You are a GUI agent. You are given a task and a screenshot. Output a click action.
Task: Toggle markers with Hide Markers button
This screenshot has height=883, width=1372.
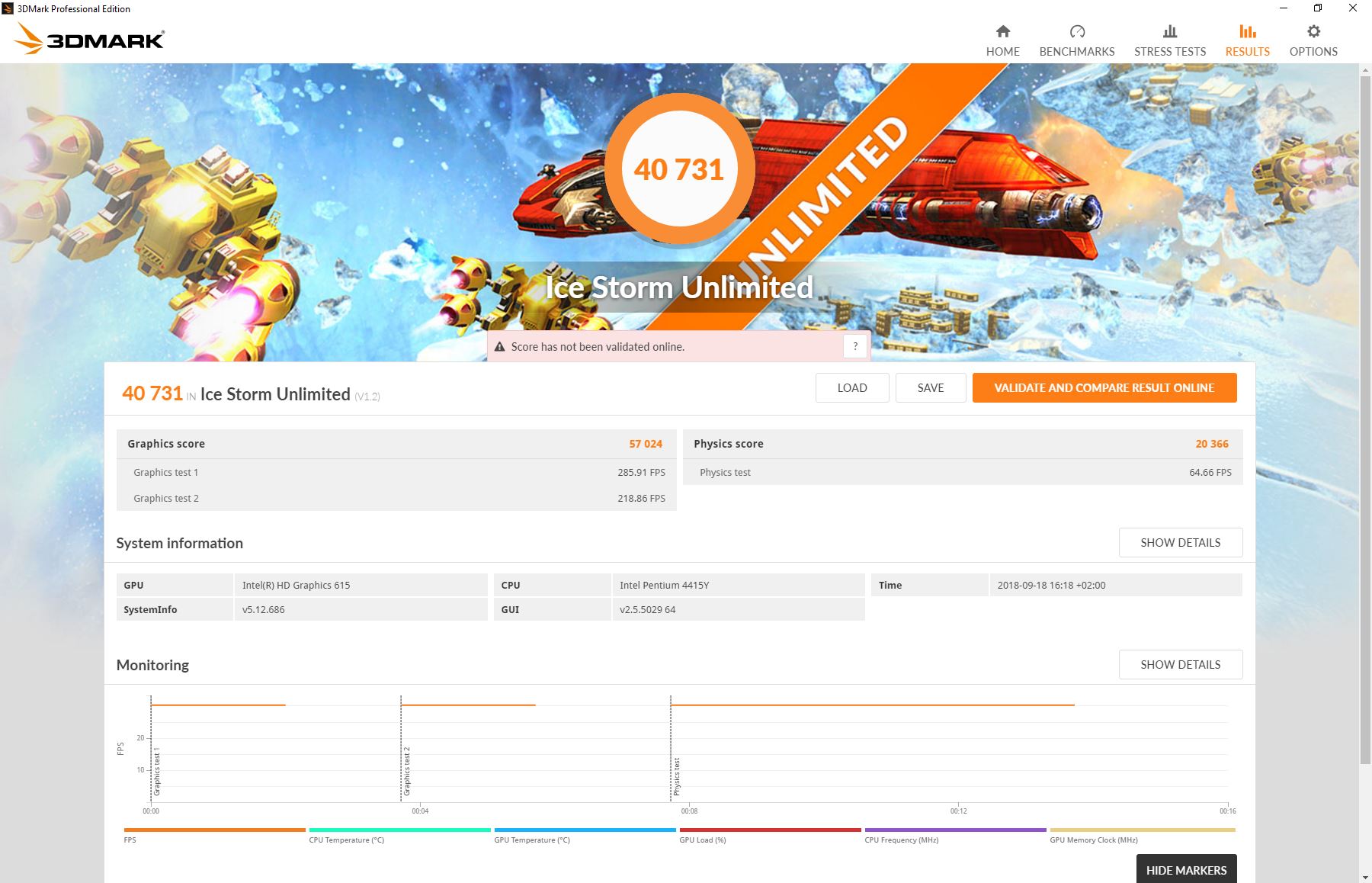(x=1186, y=870)
